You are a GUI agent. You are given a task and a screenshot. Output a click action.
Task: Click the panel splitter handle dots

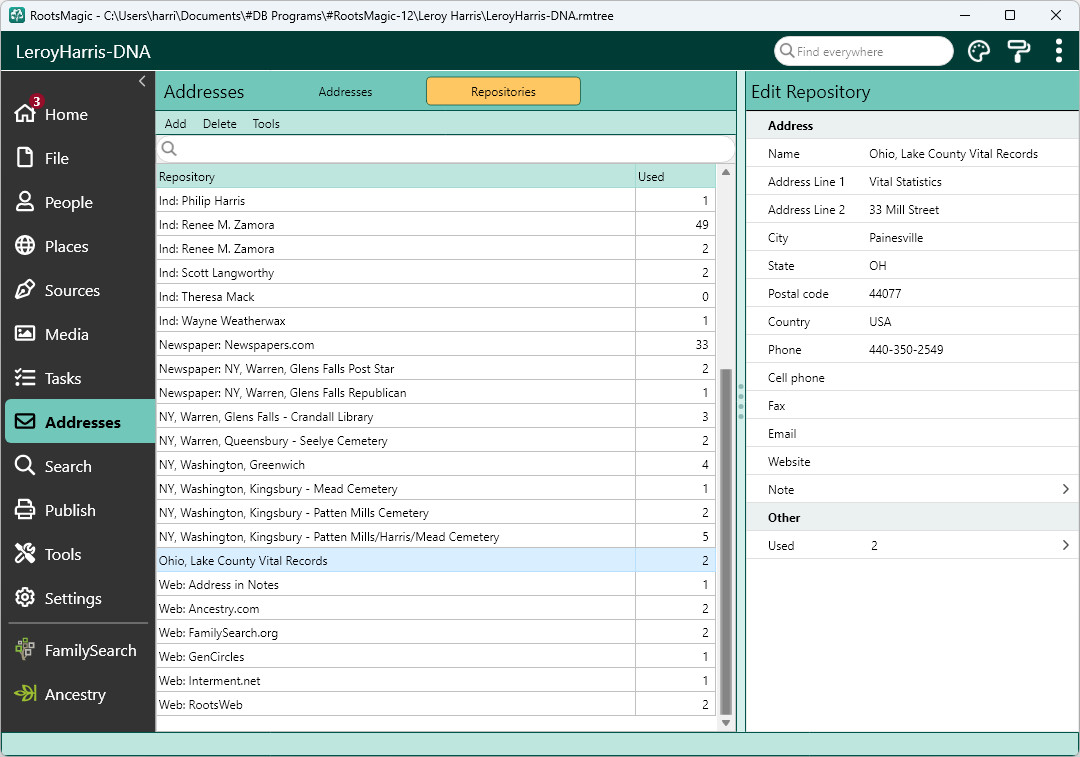tap(741, 402)
